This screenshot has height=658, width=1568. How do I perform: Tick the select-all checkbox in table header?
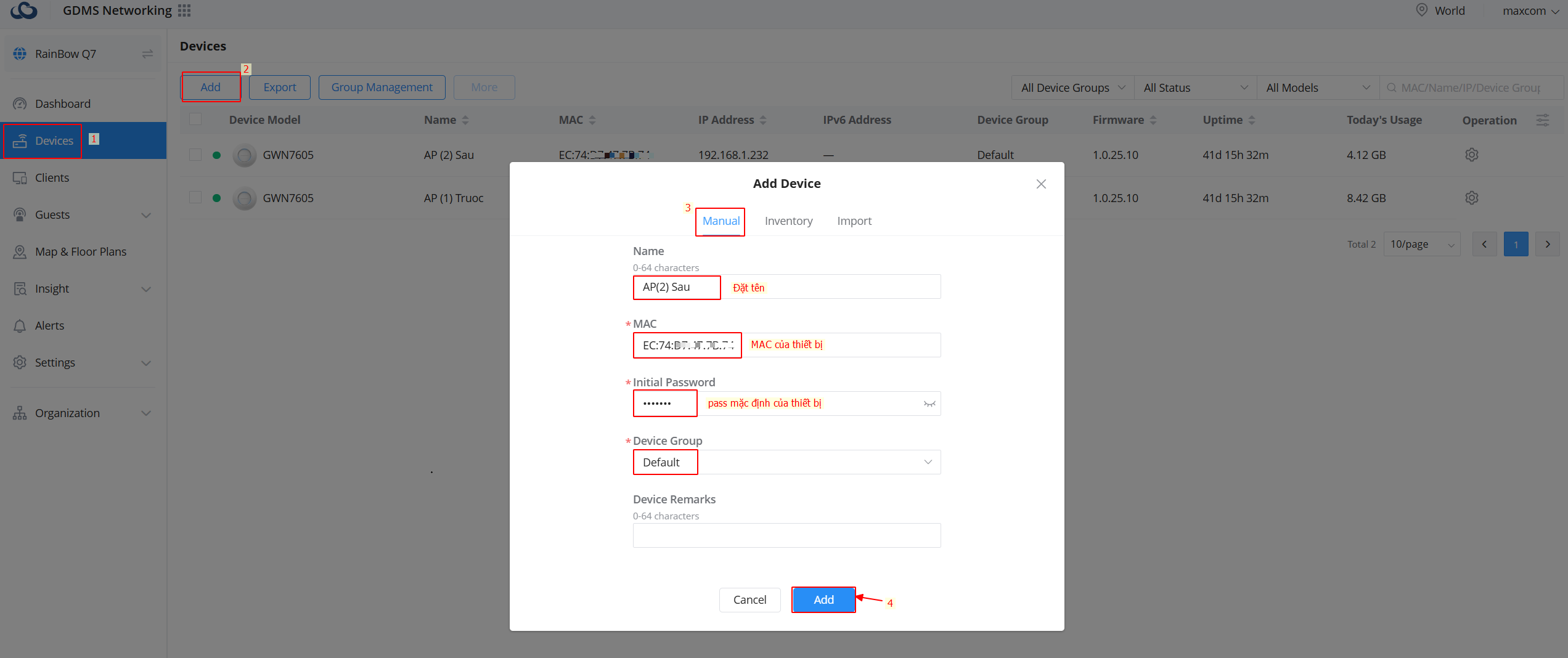point(195,120)
